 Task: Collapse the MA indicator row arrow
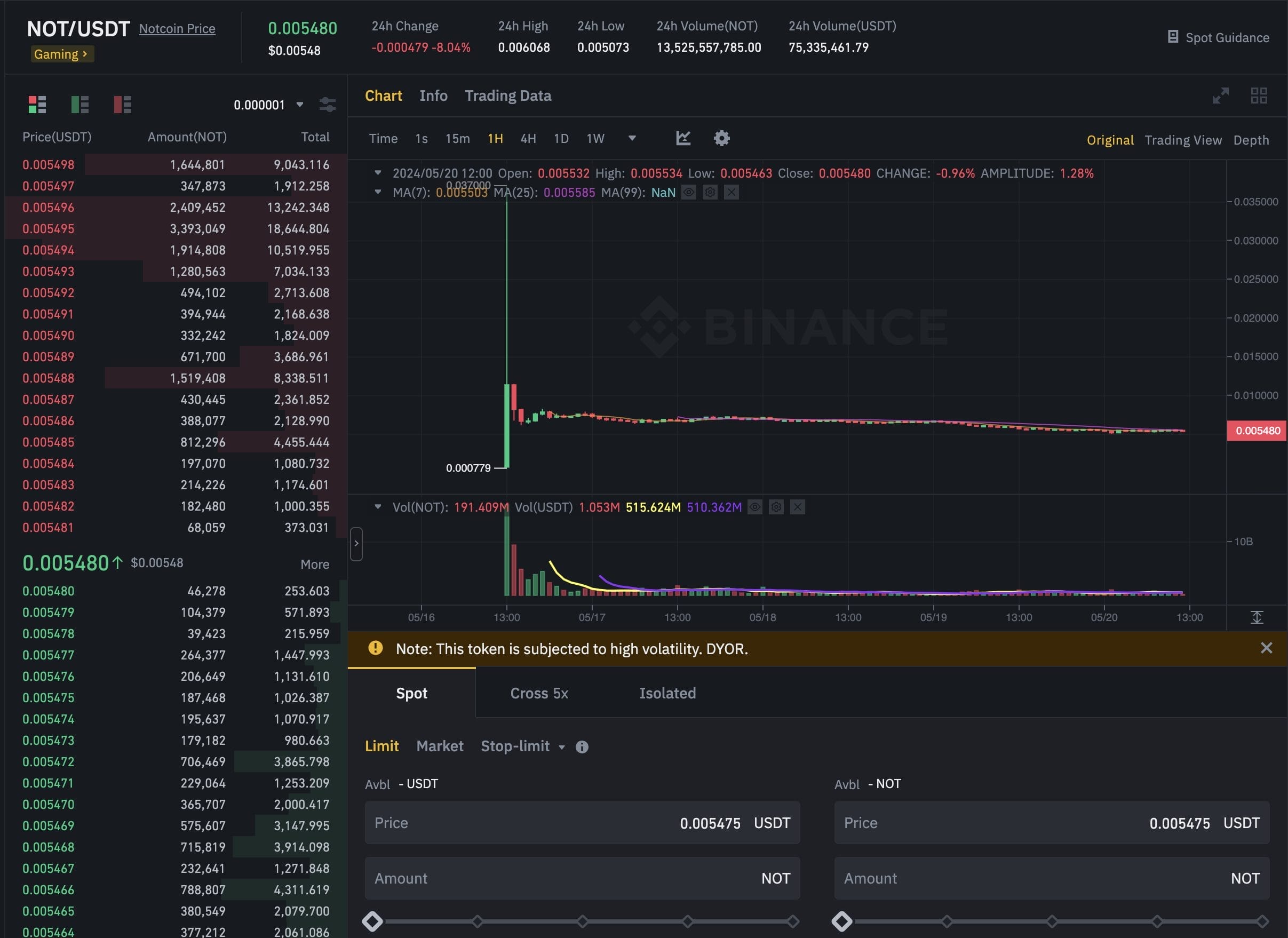tap(378, 193)
